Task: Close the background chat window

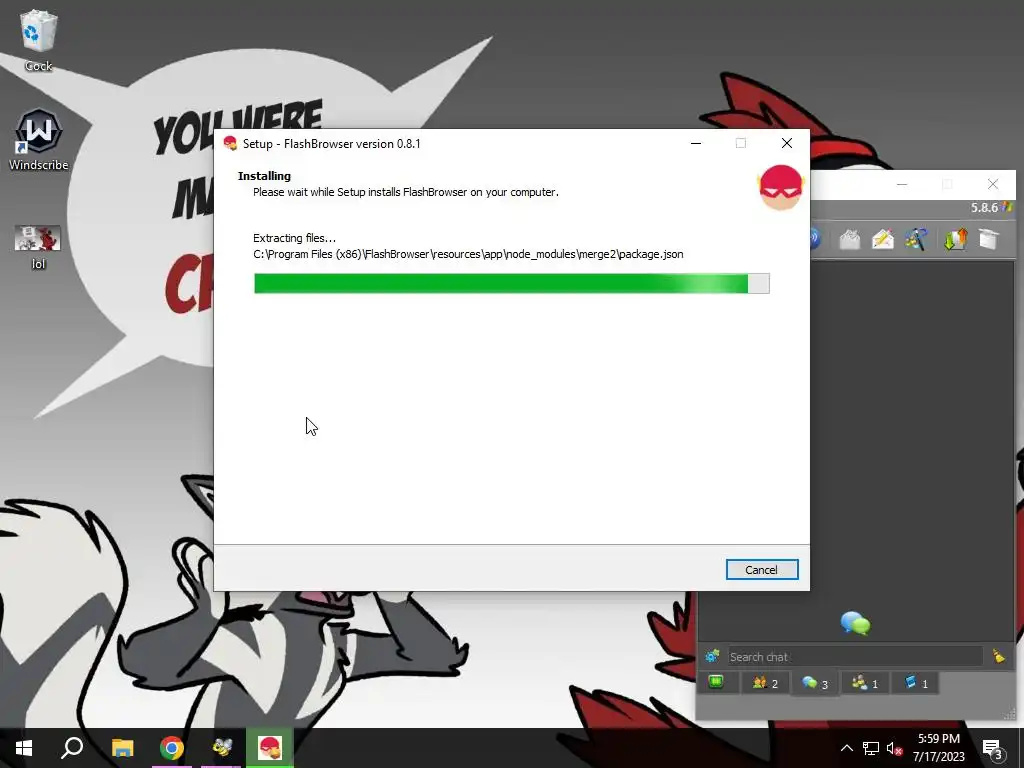Action: [993, 185]
